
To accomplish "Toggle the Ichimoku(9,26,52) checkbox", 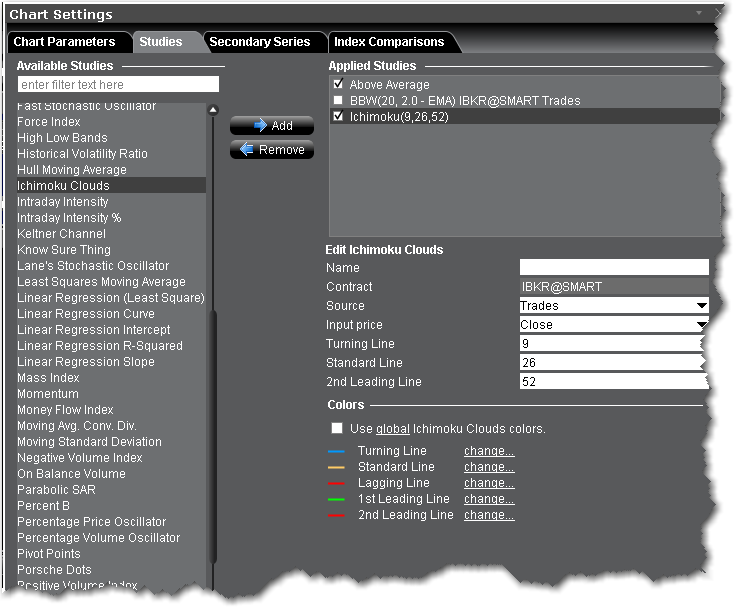I will tap(339, 117).
